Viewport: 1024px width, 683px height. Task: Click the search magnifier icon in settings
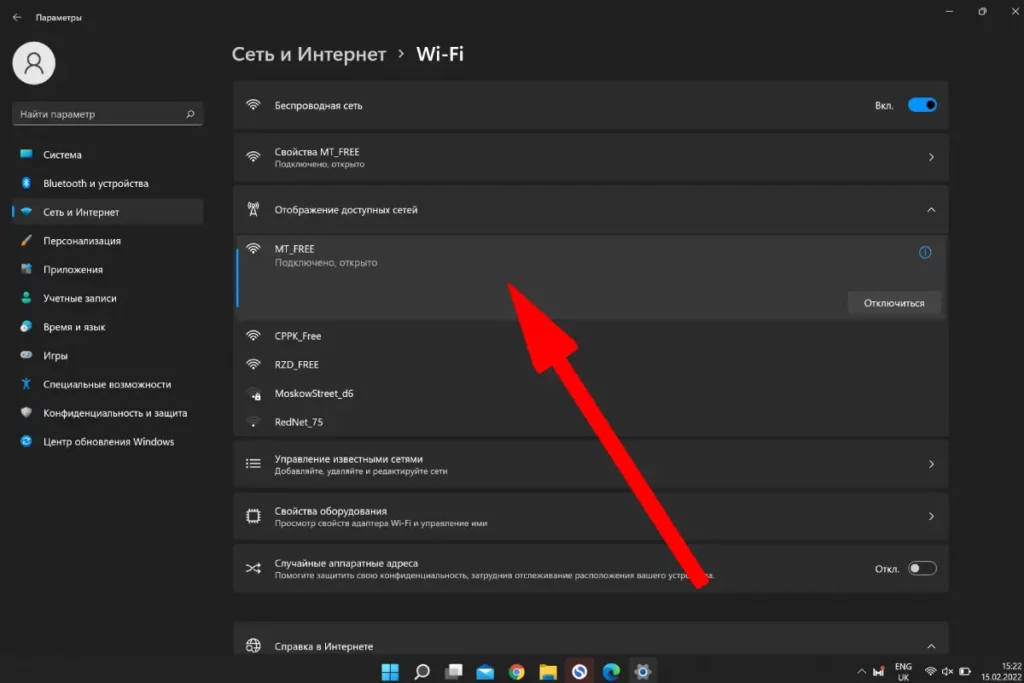[x=190, y=114]
